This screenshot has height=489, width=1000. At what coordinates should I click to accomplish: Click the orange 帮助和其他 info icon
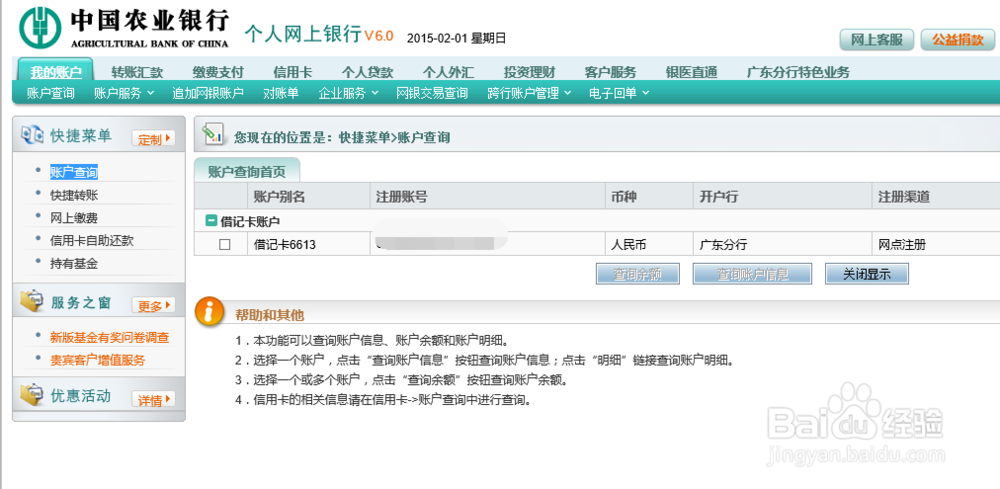[210, 313]
